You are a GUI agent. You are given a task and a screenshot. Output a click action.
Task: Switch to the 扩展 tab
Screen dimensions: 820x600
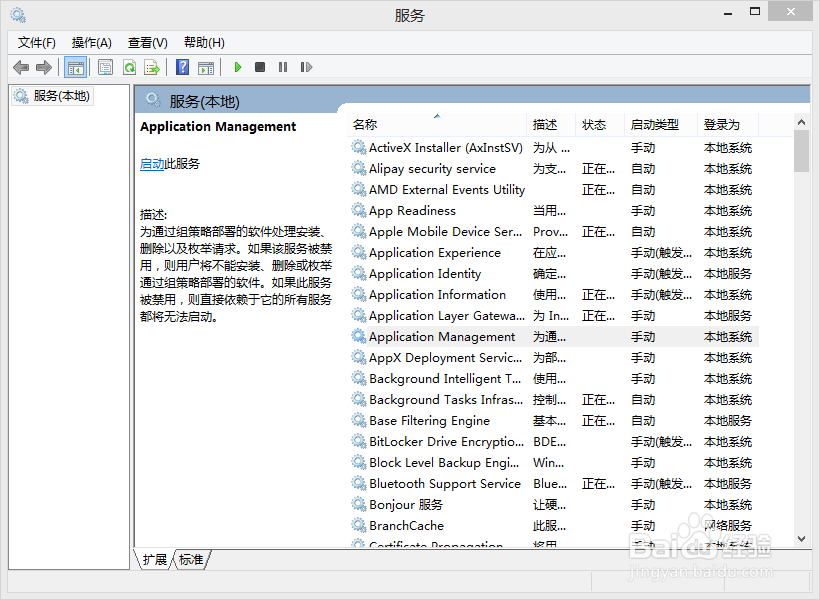point(154,560)
